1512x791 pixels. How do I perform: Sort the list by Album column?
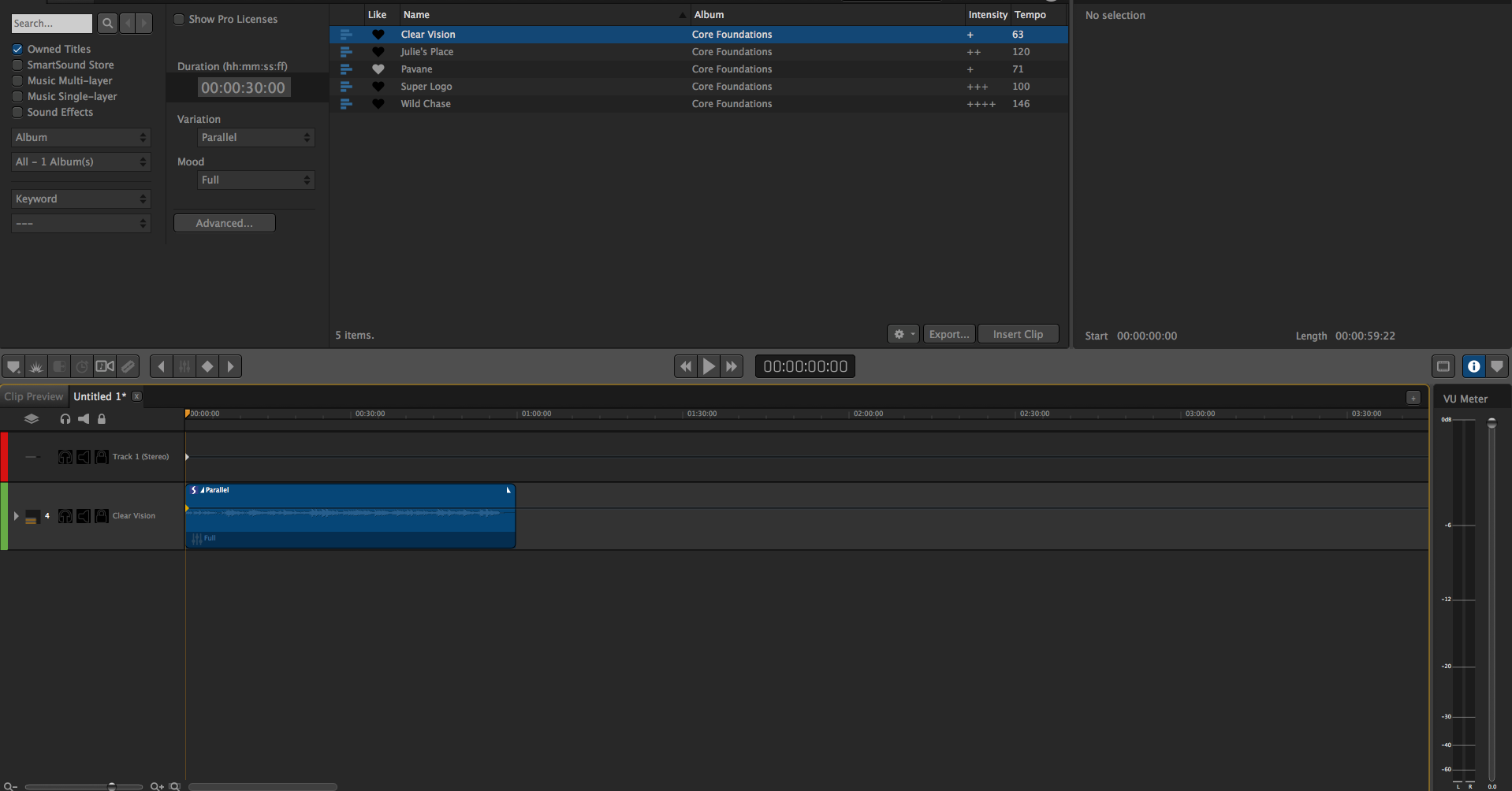(x=827, y=14)
